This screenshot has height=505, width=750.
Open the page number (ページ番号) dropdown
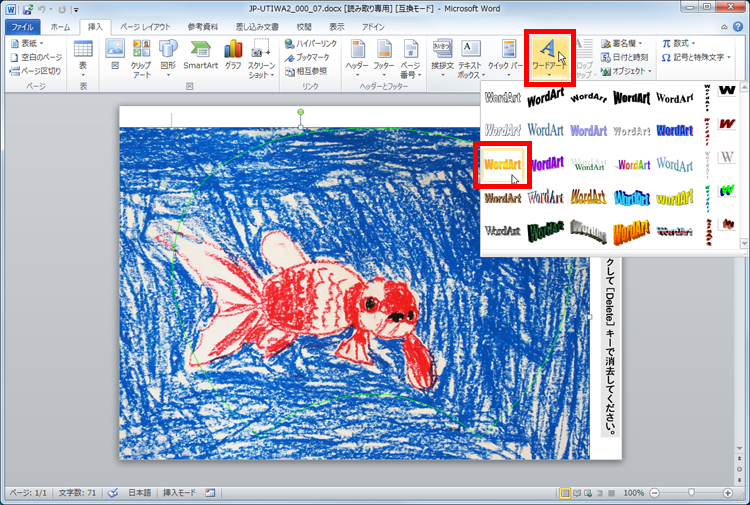(410, 59)
